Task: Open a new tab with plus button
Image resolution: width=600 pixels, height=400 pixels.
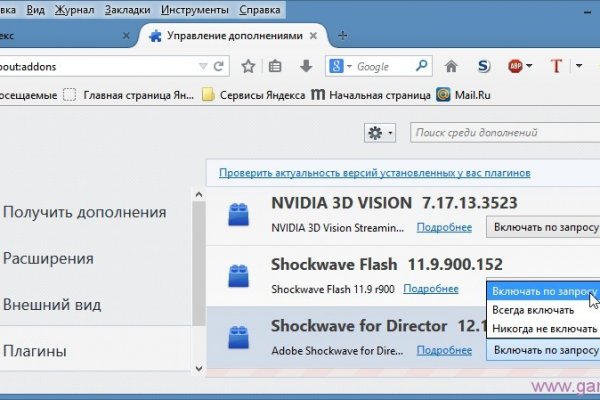Action: (x=343, y=35)
